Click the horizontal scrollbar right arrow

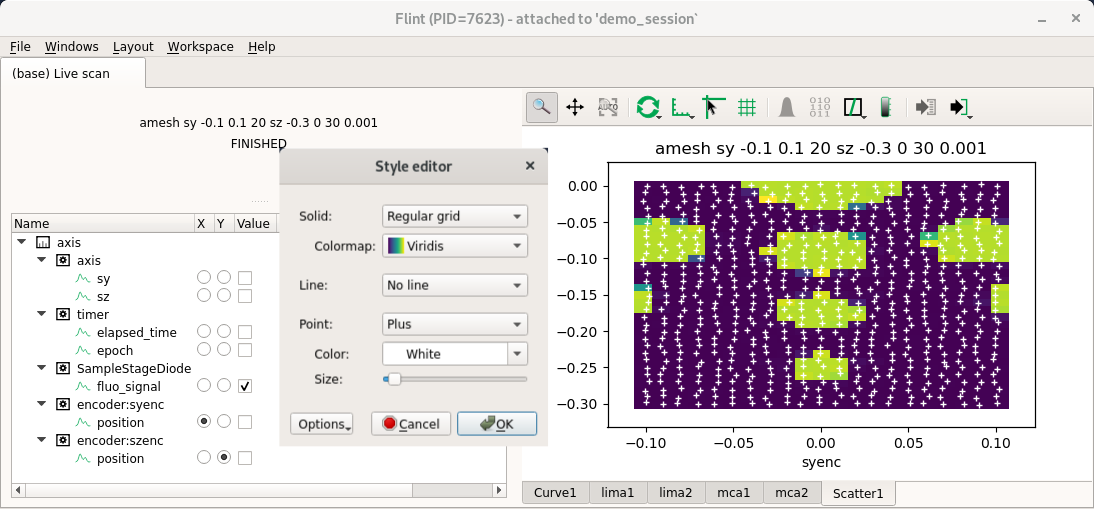point(499,490)
